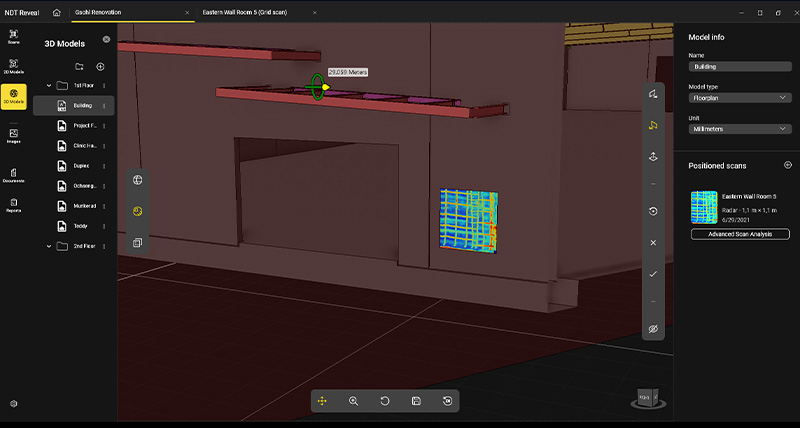Image resolution: width=800 pixels, height=428 pixels.
Task: Select the pan/move tool in bottom toolbar
Action: coord(322,401)
